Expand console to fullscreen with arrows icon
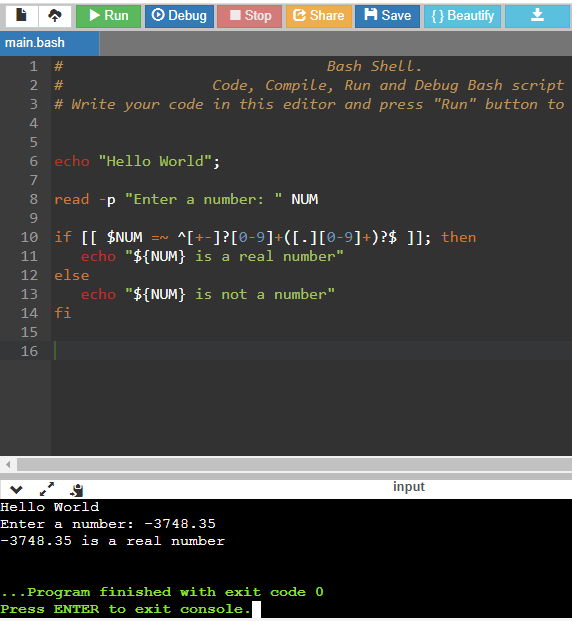The width and height of the screenshot is (572, 621). tap(47, 489)
